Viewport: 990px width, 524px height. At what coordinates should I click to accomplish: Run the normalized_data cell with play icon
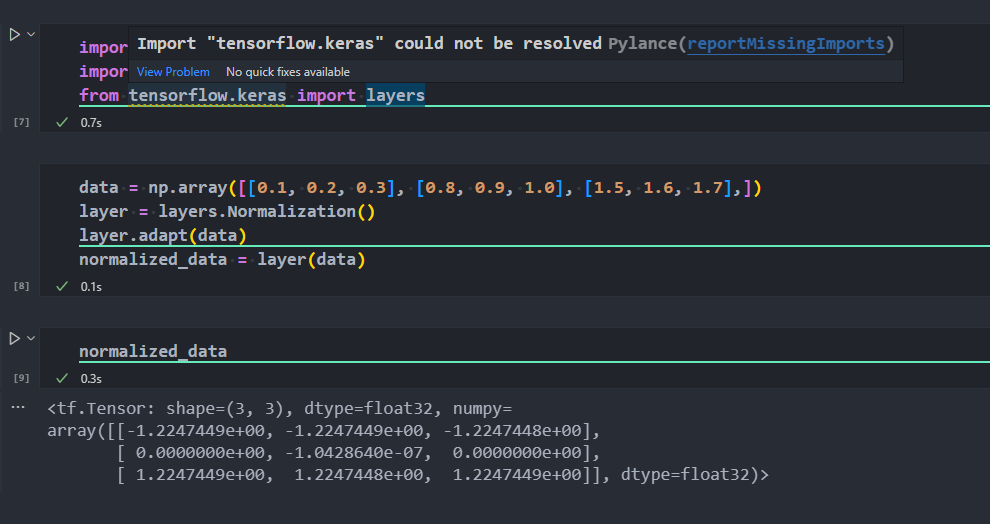tap(15, 339)
